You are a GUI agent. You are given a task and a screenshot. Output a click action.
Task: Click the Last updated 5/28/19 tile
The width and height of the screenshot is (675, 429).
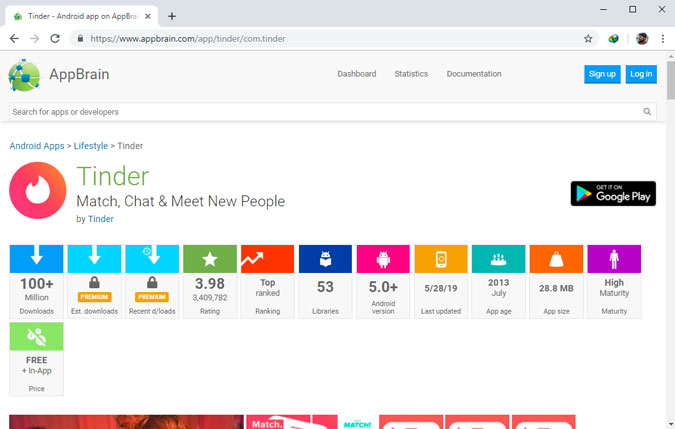(441, 281)
